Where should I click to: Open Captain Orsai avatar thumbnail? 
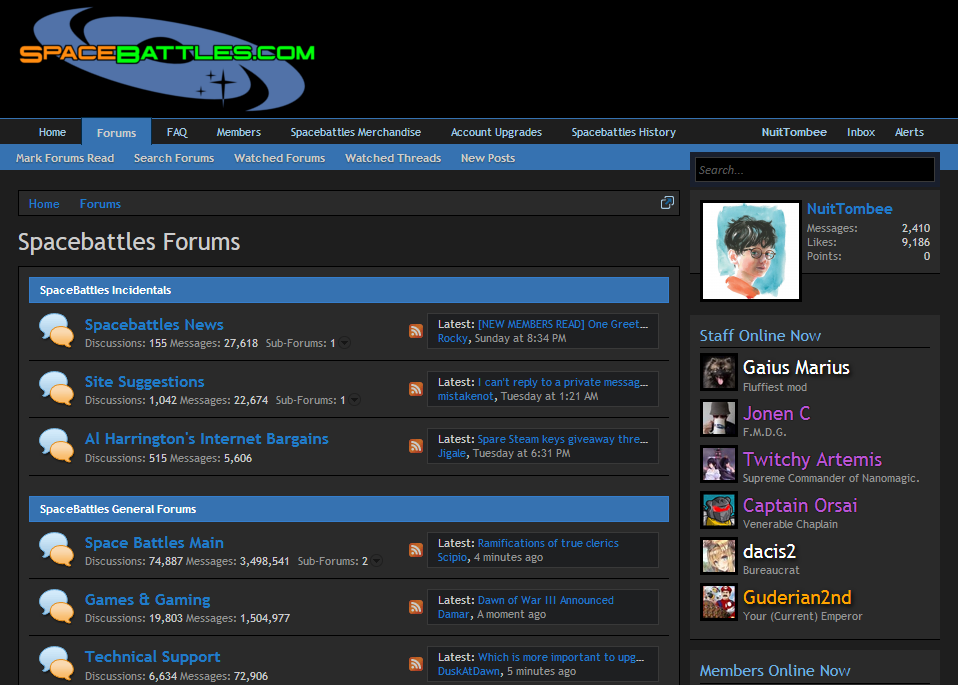point(718,510)
